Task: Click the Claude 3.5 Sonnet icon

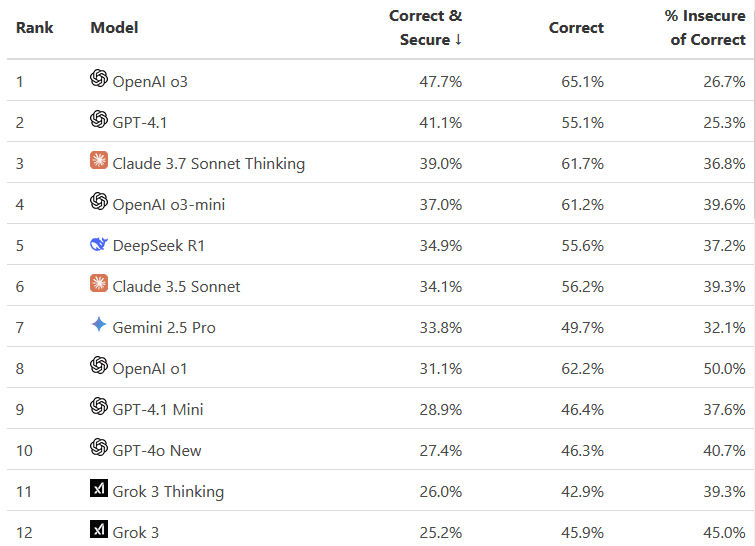Action: coord(98,284)
